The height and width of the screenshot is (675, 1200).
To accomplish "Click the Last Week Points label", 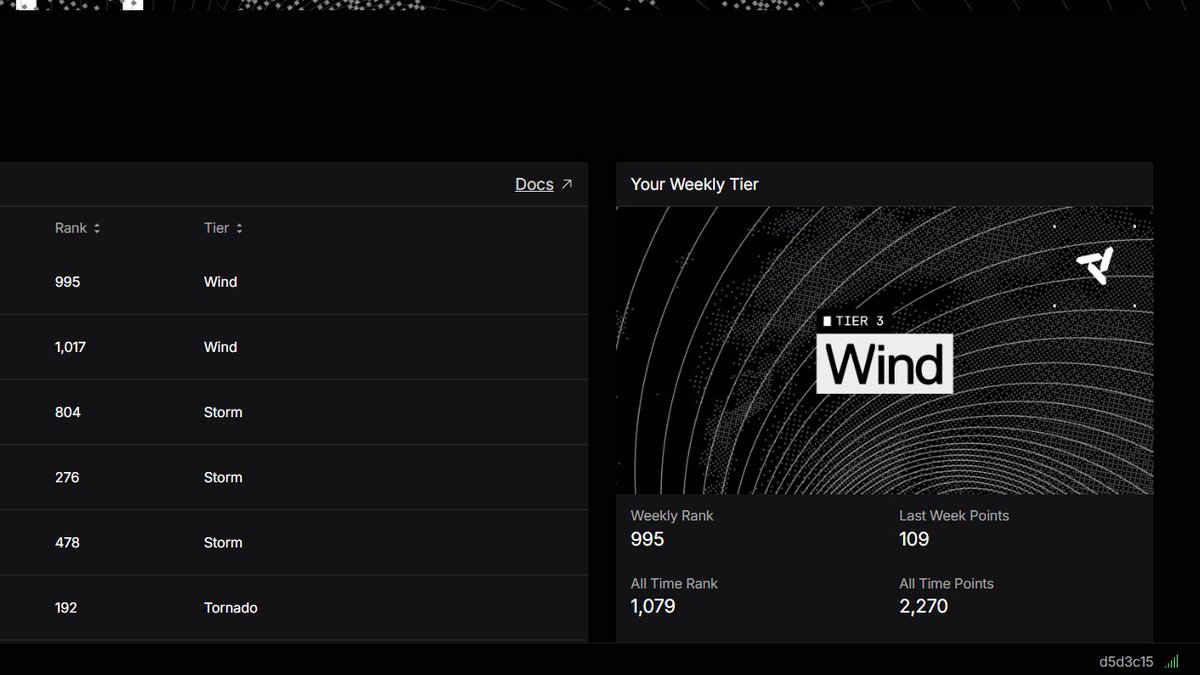I will [954, 516].
